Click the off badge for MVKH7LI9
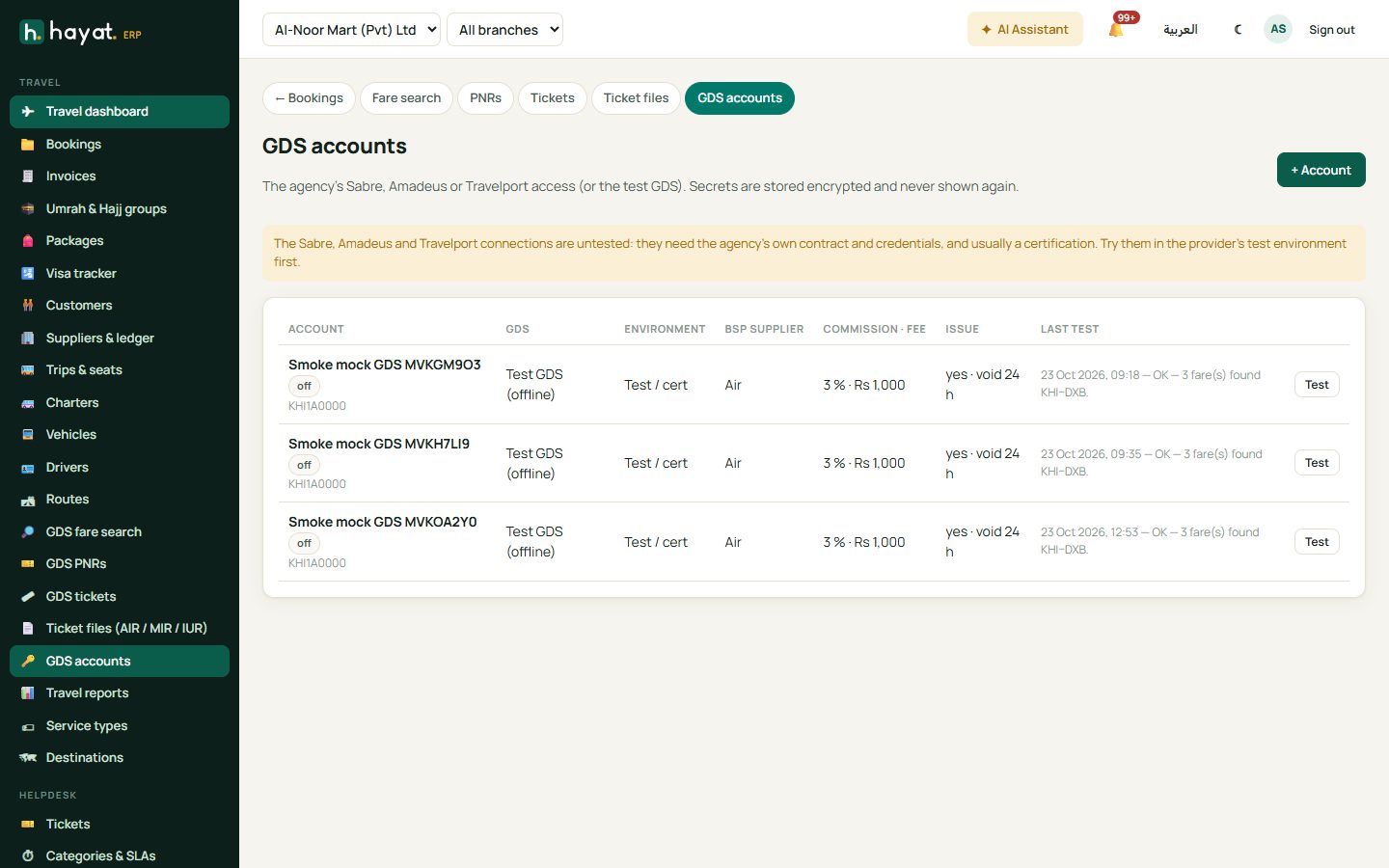This screenshot has width=1389, height=868. [304, 465]
